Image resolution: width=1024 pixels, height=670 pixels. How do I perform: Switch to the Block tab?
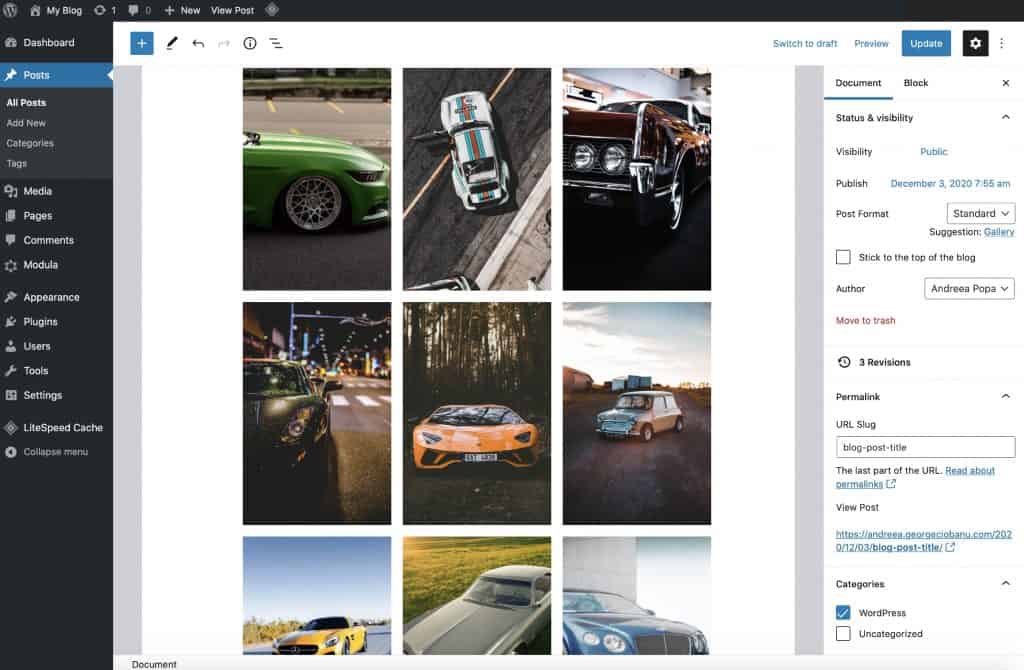pyautogui.click(x=916, y=83)
